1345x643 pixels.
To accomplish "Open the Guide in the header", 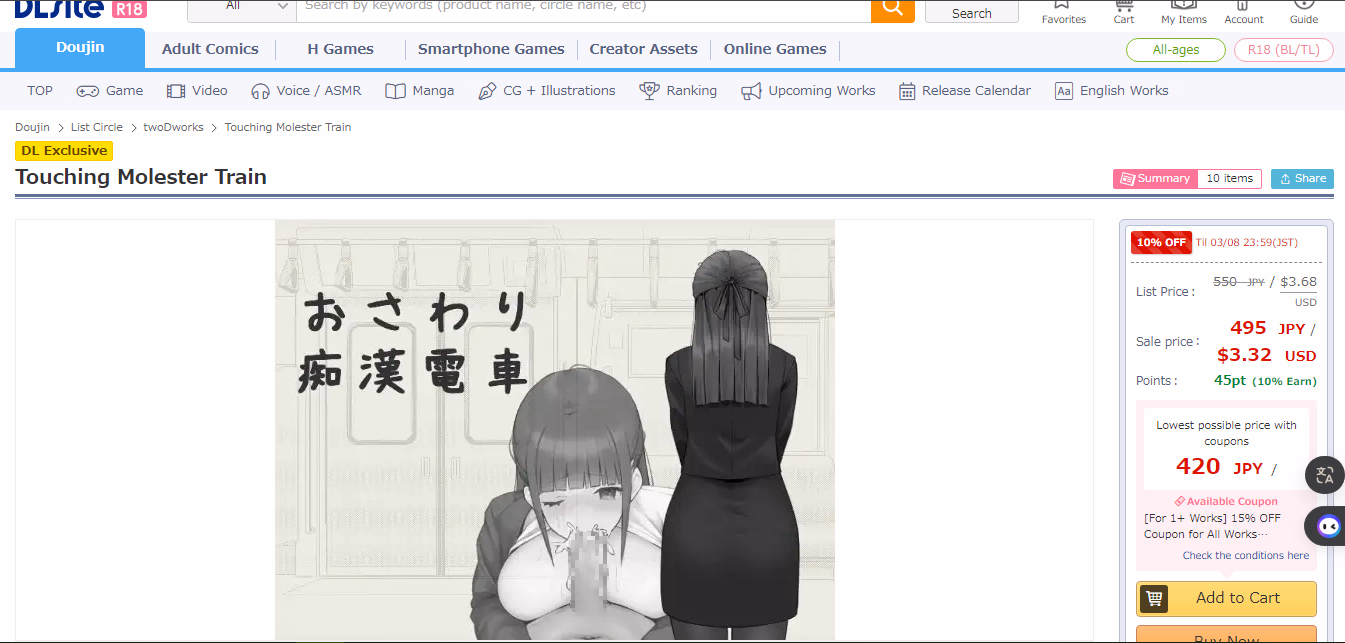I will [1303, 12].
